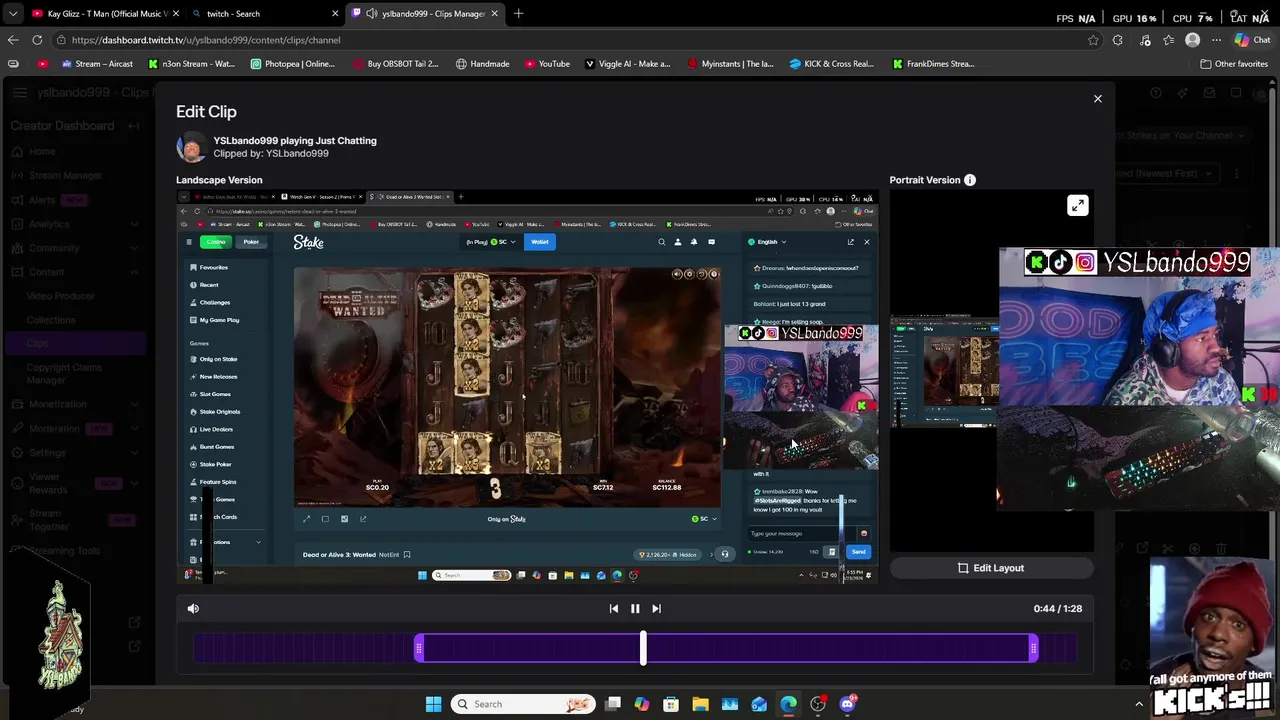Open Discord from the taskbar
Image resolution: width=1280 pixels, height=720 pixels.
tap(847, 704)
